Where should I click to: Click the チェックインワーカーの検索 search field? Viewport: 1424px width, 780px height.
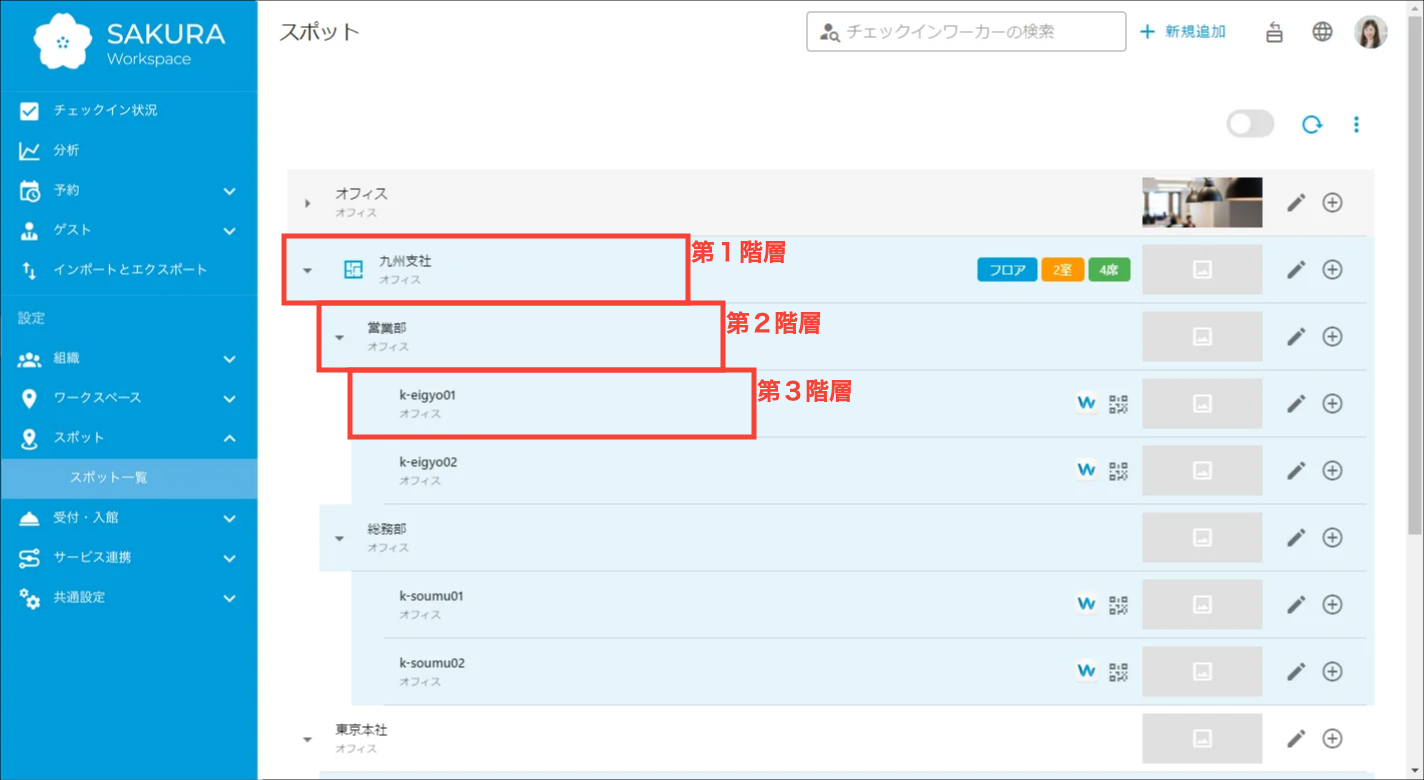[x=966, y=32]
